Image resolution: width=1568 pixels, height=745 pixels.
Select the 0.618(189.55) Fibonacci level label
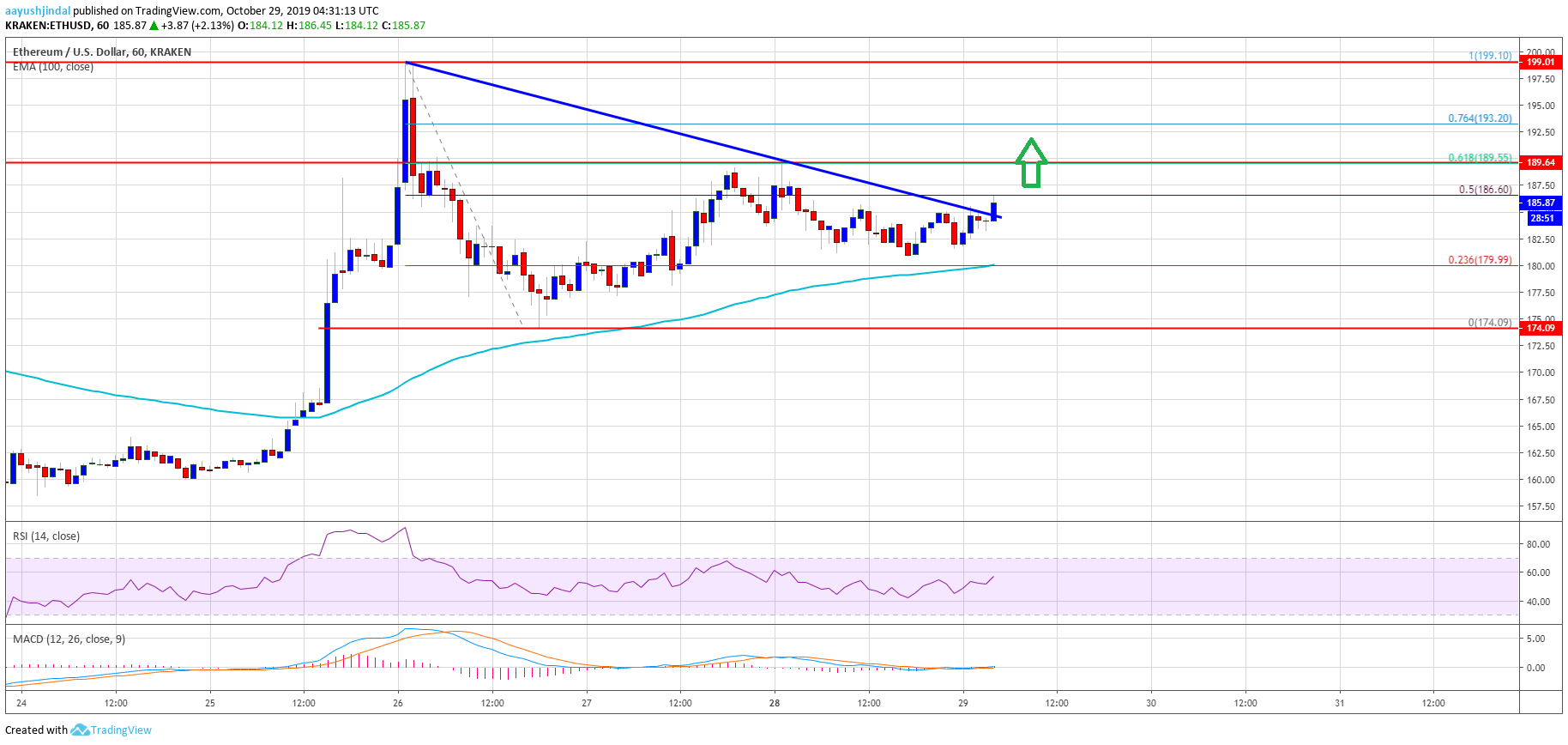[x=1479, y=158]
